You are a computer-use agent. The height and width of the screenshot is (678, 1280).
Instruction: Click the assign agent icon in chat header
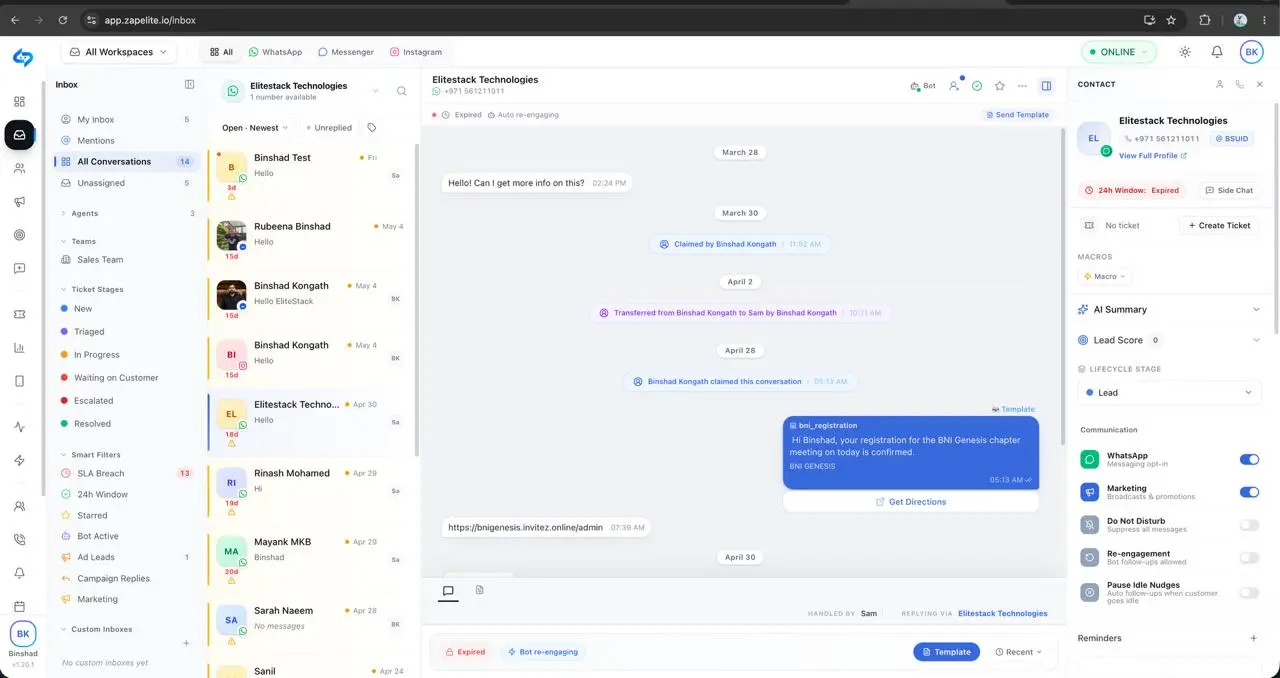pos(955,86)
